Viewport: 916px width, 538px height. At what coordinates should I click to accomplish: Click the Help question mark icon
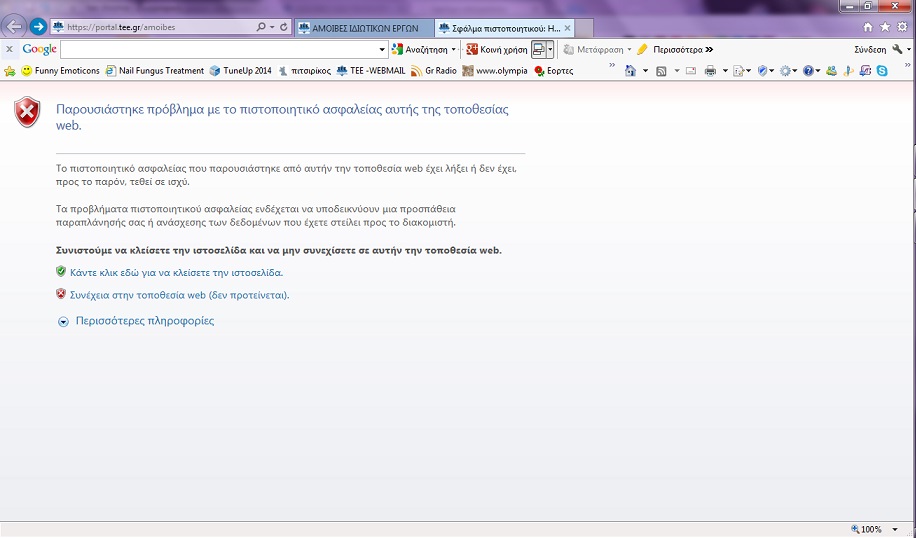[807, 71]
